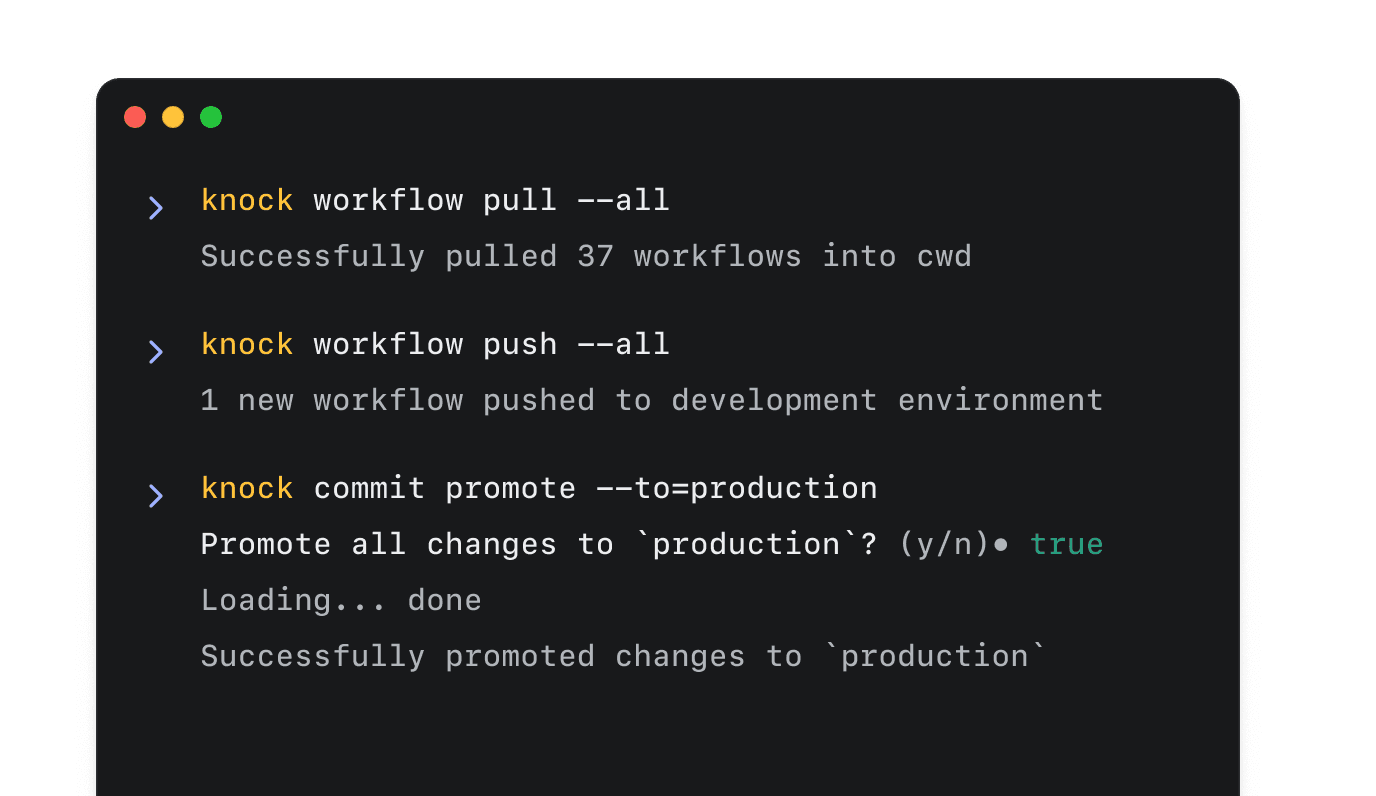The width and height of the screenshot is (1376, 796).
Task: Click the prompt chevron before commit promote
Action: tap(155, 495)
